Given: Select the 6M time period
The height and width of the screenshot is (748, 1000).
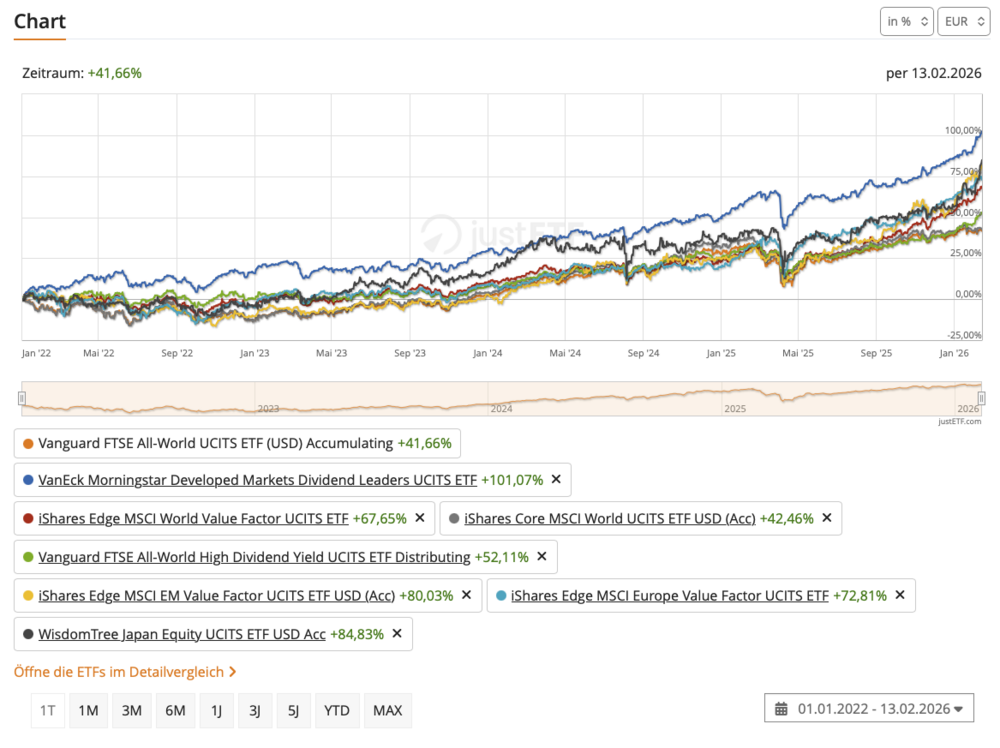Looking at the screenshot, I should 175,710.
